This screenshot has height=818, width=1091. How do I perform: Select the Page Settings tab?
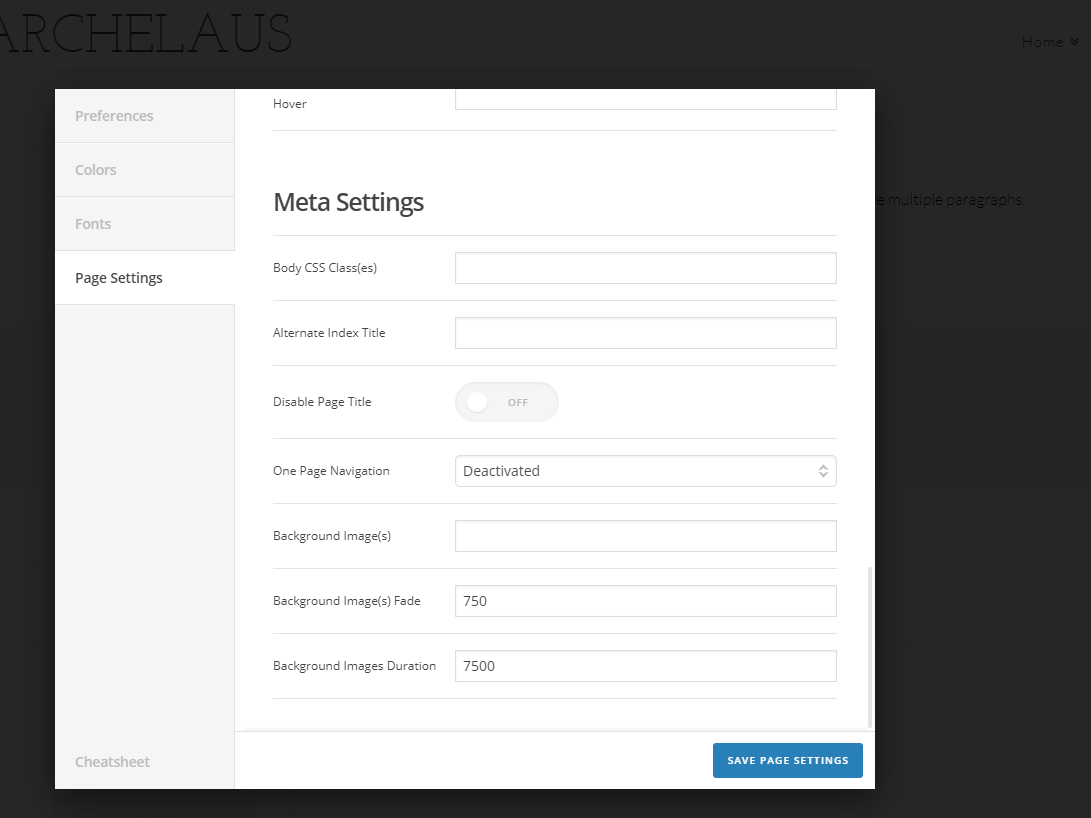(119, 278)
